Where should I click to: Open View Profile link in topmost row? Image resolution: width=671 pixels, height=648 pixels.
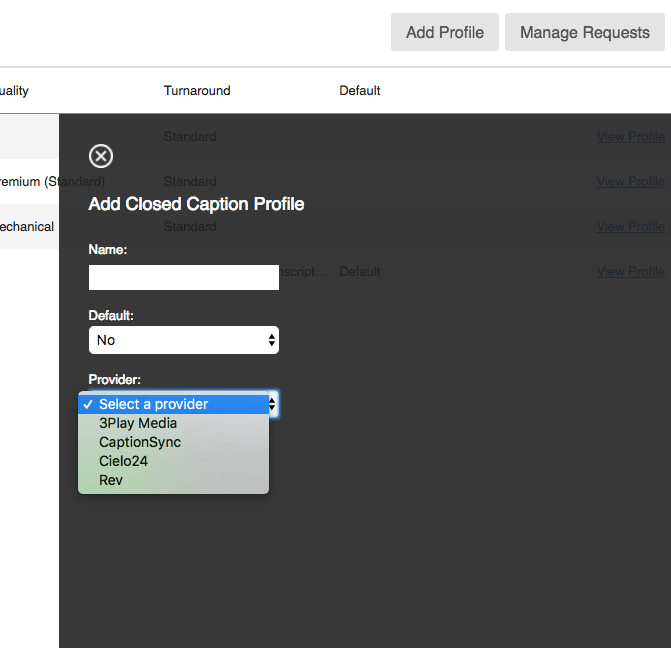click(x=630, y=137)
